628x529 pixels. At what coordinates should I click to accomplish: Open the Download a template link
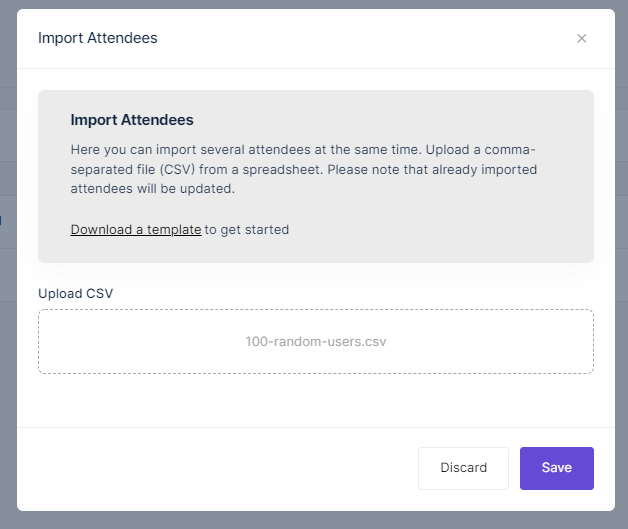tap(136, 229)
